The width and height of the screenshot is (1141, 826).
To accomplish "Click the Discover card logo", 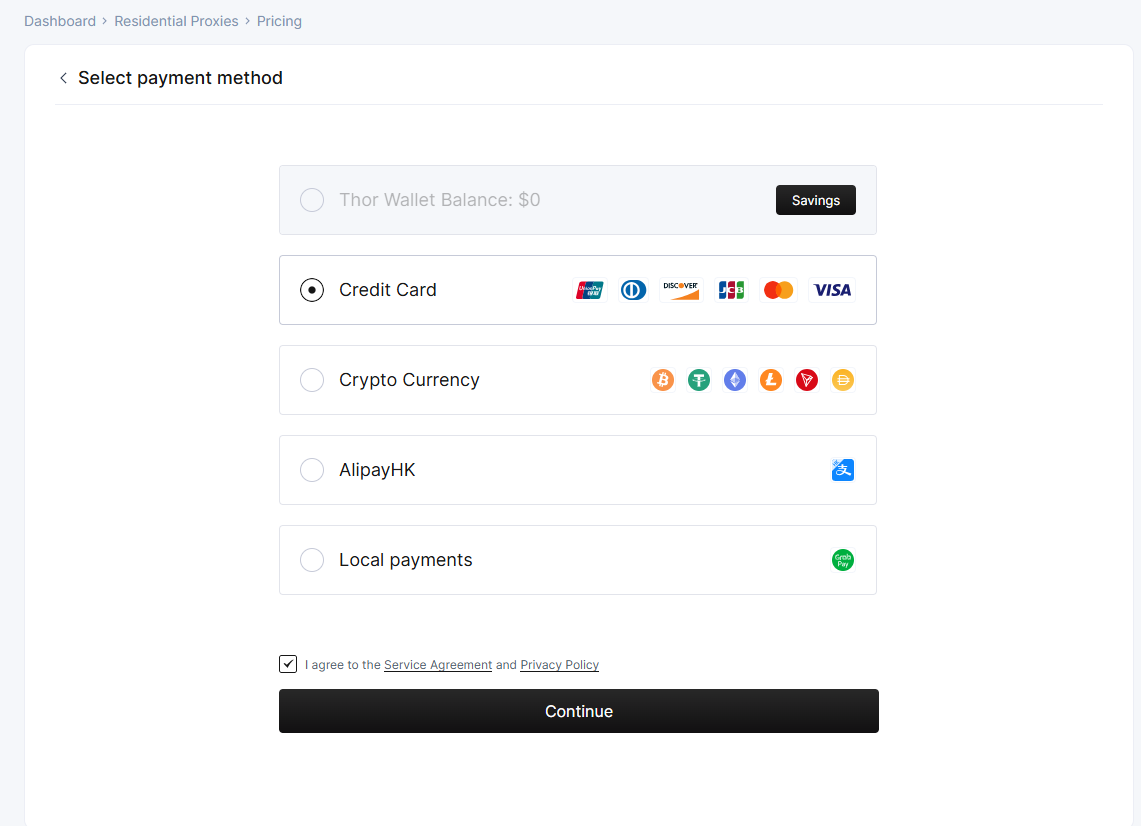I will pyautogui.click(x=680, y=290).
